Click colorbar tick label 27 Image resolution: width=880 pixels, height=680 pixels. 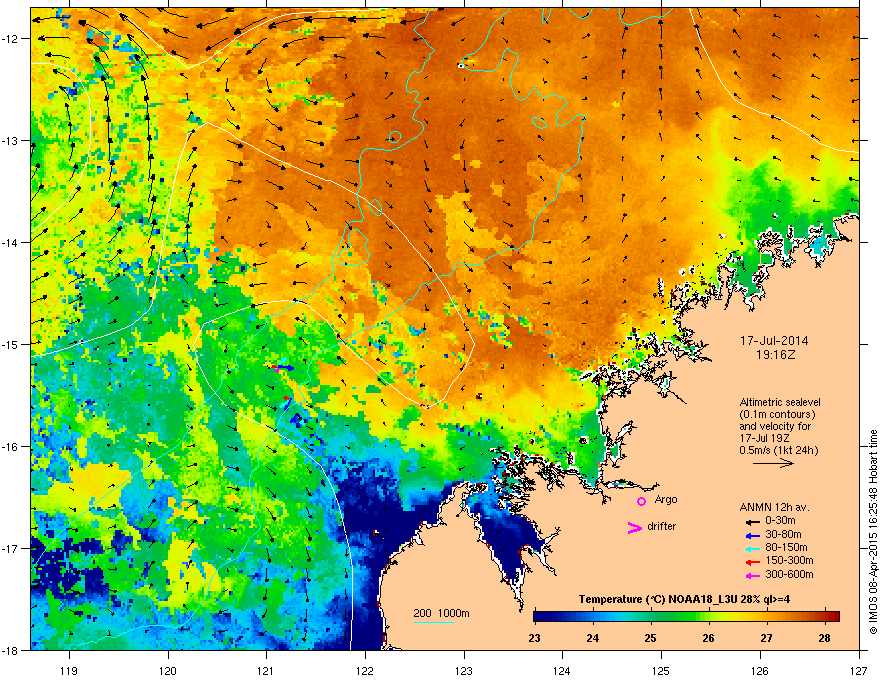766,638
